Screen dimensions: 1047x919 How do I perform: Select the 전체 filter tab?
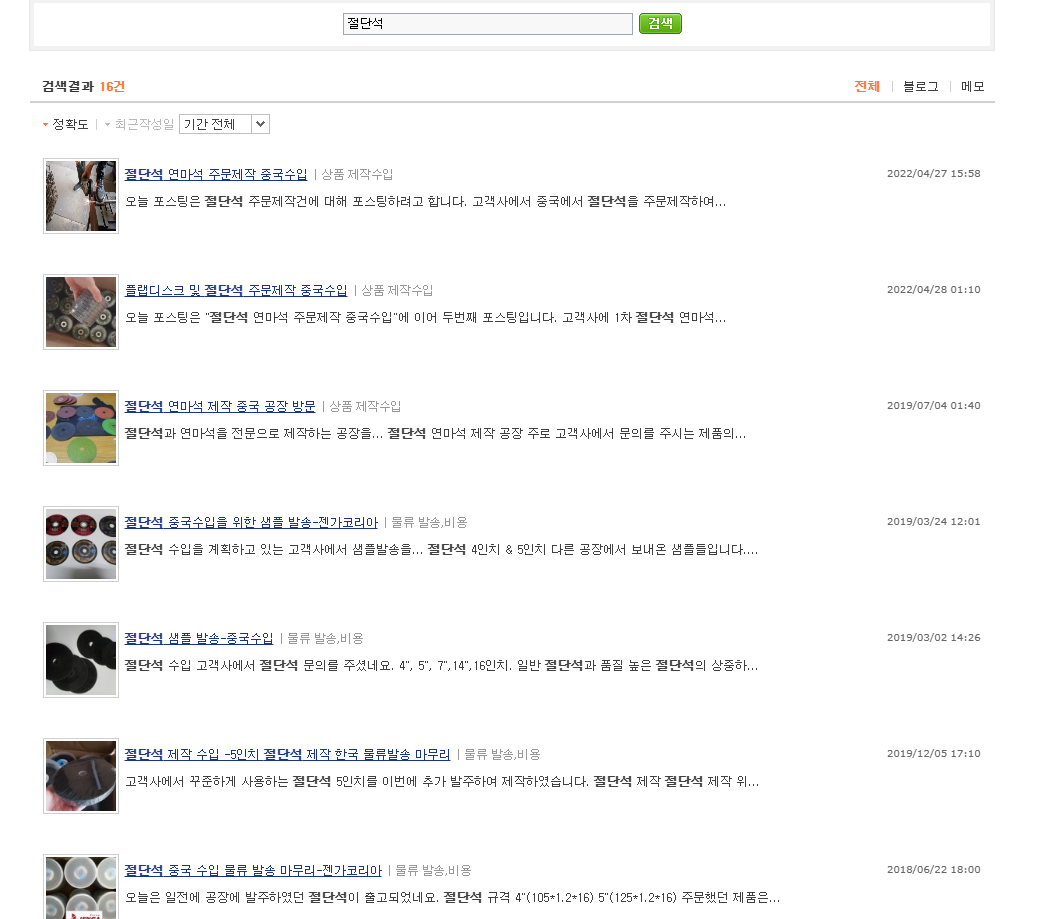click(866, 87)
